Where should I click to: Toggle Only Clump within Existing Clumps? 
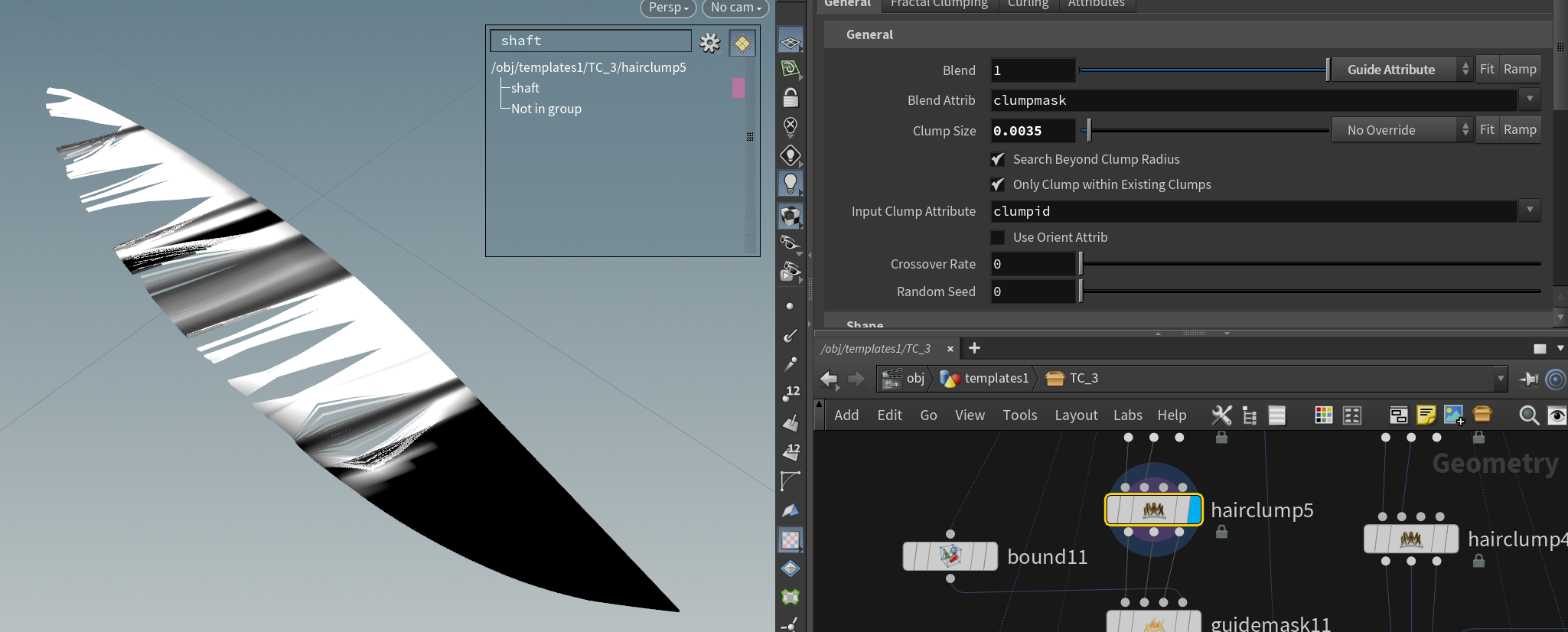(998, 184)
